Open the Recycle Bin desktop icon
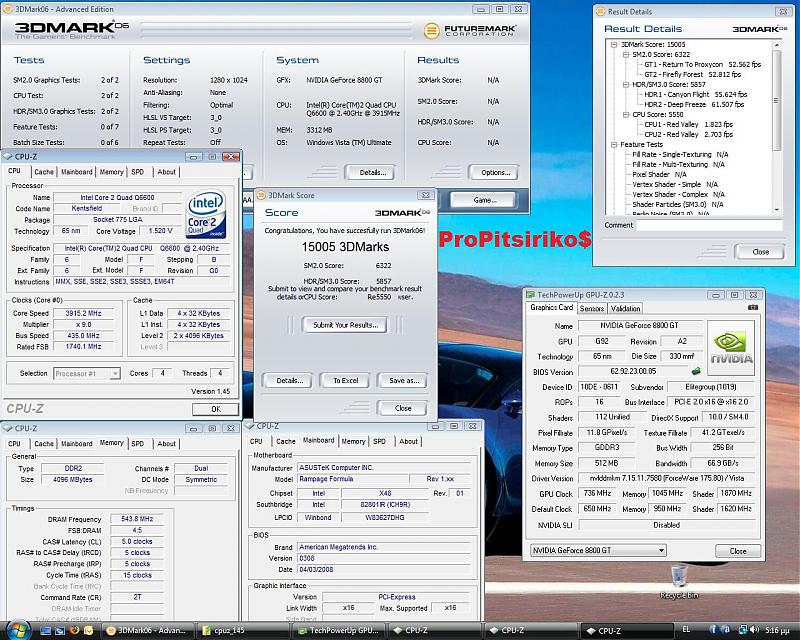800x640 pixels. [679, 581]
